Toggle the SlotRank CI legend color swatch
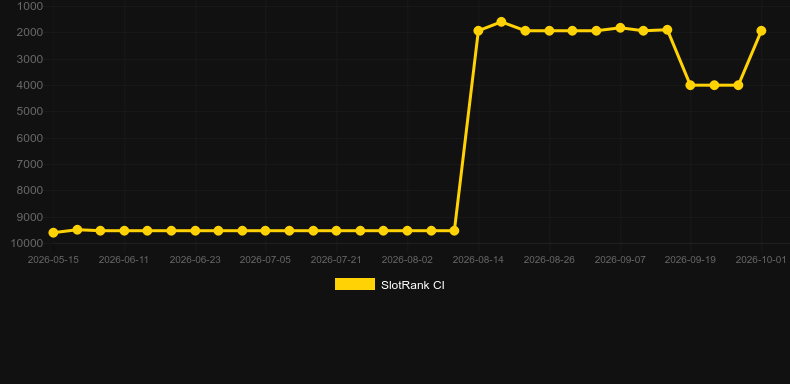This screenshot has height=384, width=790. (x=355, y=284)
